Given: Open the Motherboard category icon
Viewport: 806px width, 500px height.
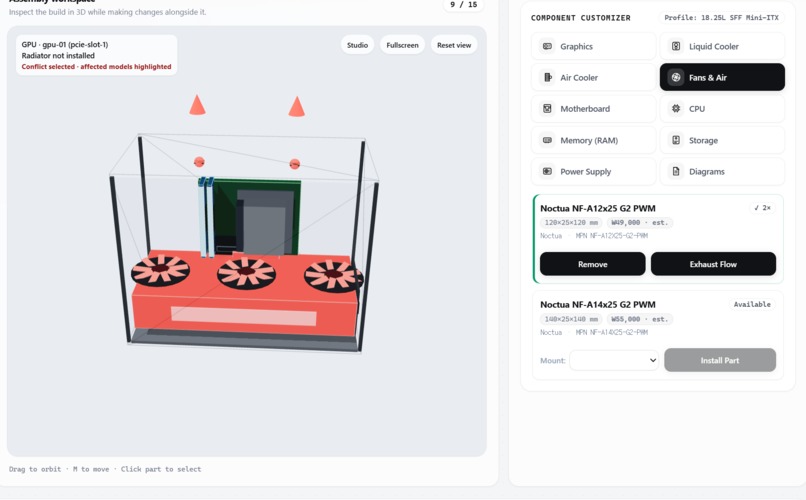Looking at the screenshot, I should [547, 109].
